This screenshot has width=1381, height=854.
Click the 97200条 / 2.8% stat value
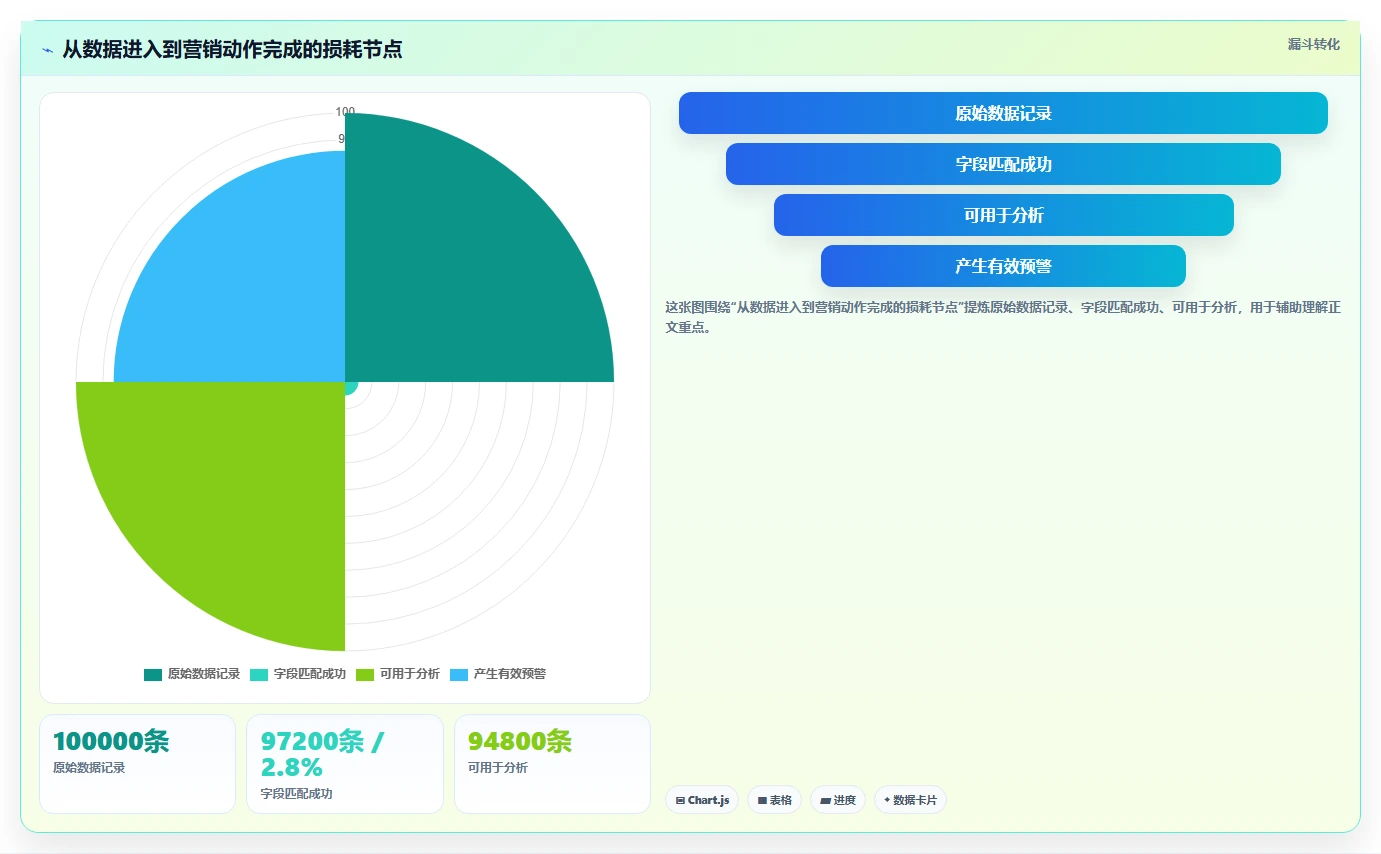tap(322, 754)
